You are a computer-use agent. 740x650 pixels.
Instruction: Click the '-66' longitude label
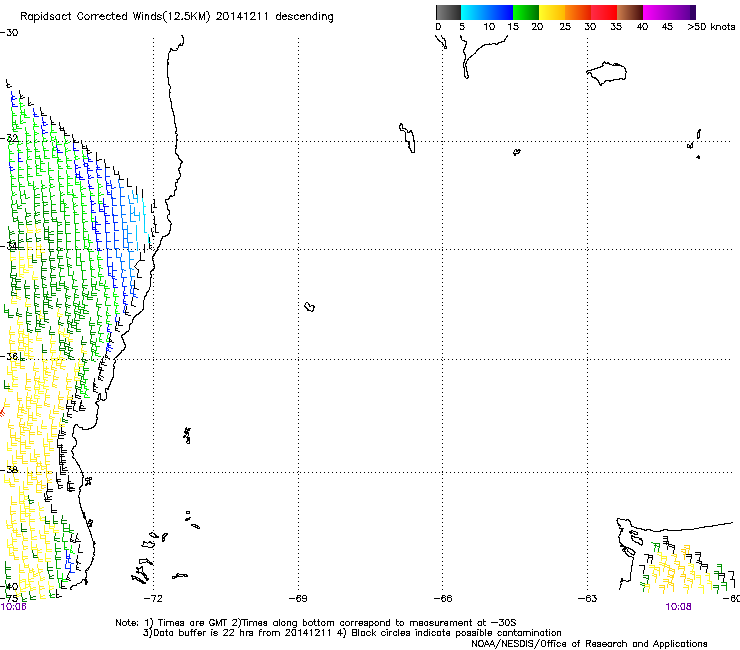[x=442, y=599]
